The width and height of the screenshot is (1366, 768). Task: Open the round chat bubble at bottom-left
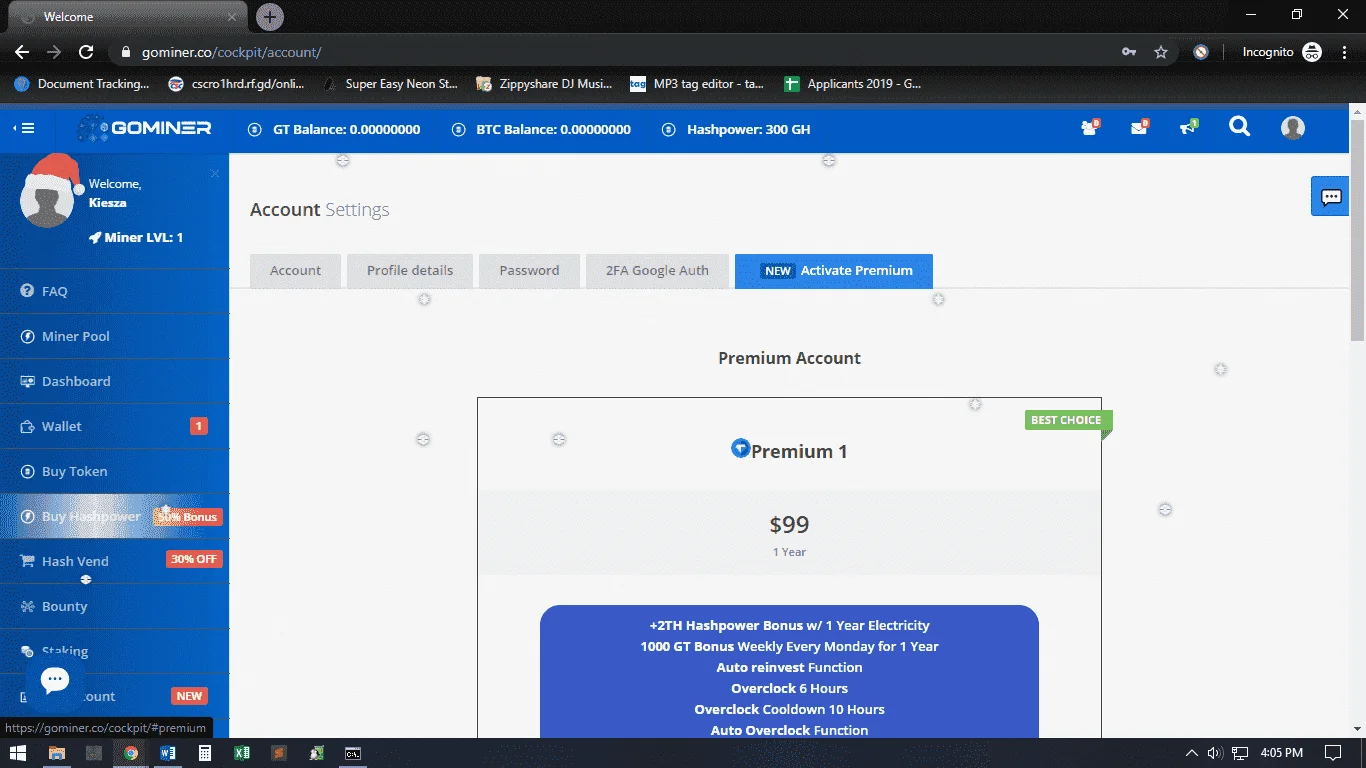click(55, 680)
